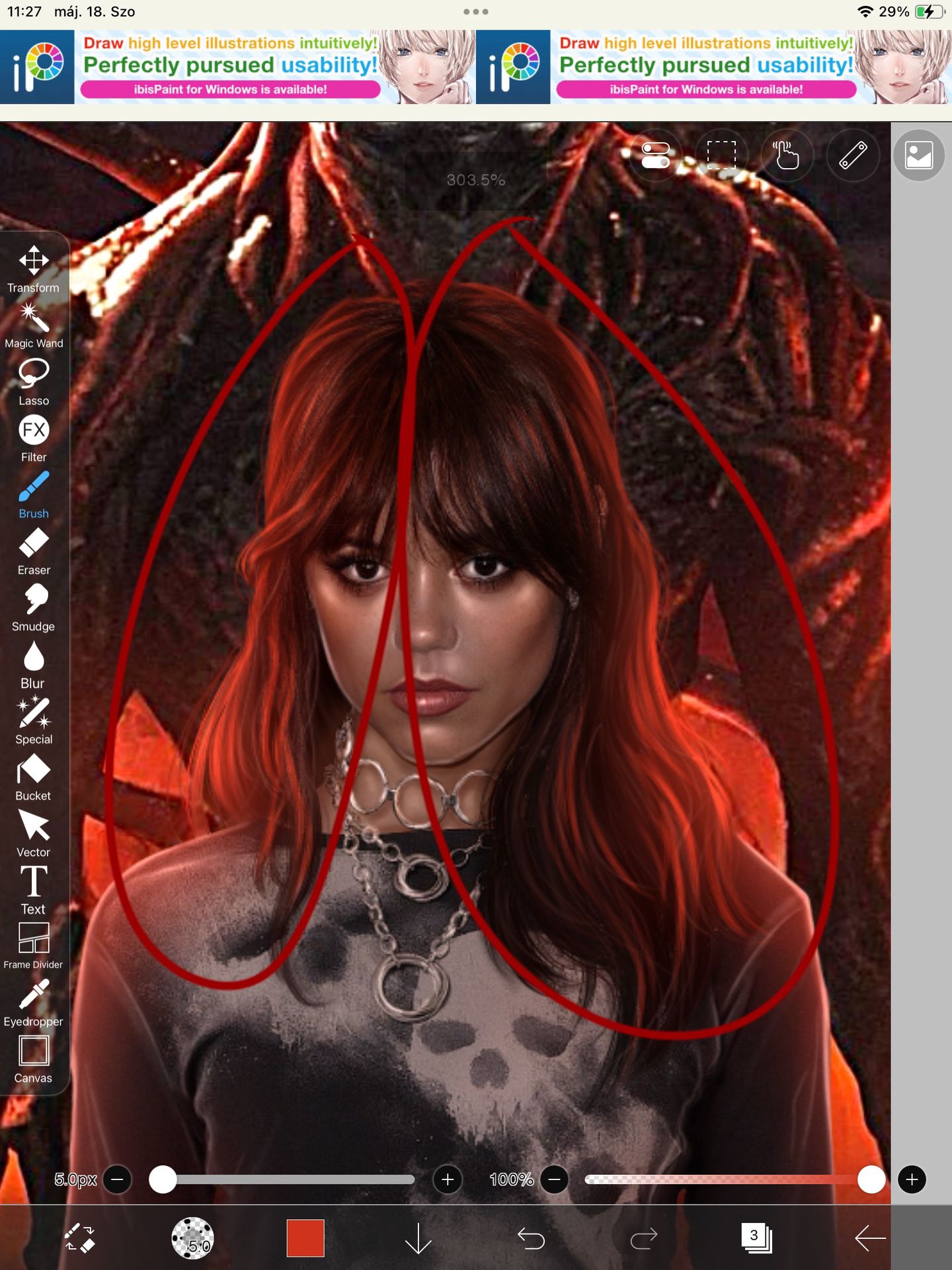Select the Eyedropper tool
The height and width of the screenshot is (1270, 952).
pos(33,1003)
